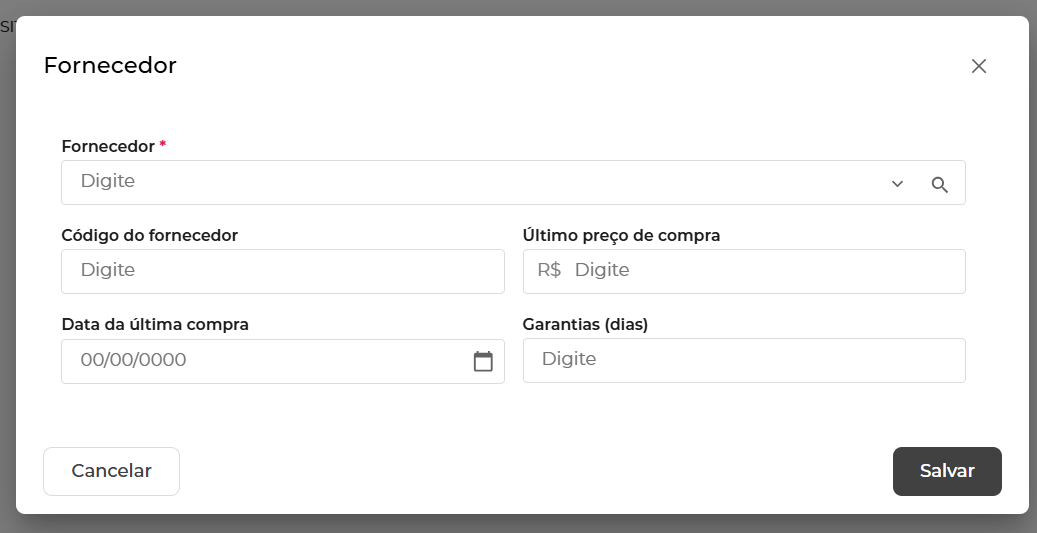The image size is (1037, 533).
Task: Close the Fornecedor dialog with the X icon
Action: click(979, 66)
